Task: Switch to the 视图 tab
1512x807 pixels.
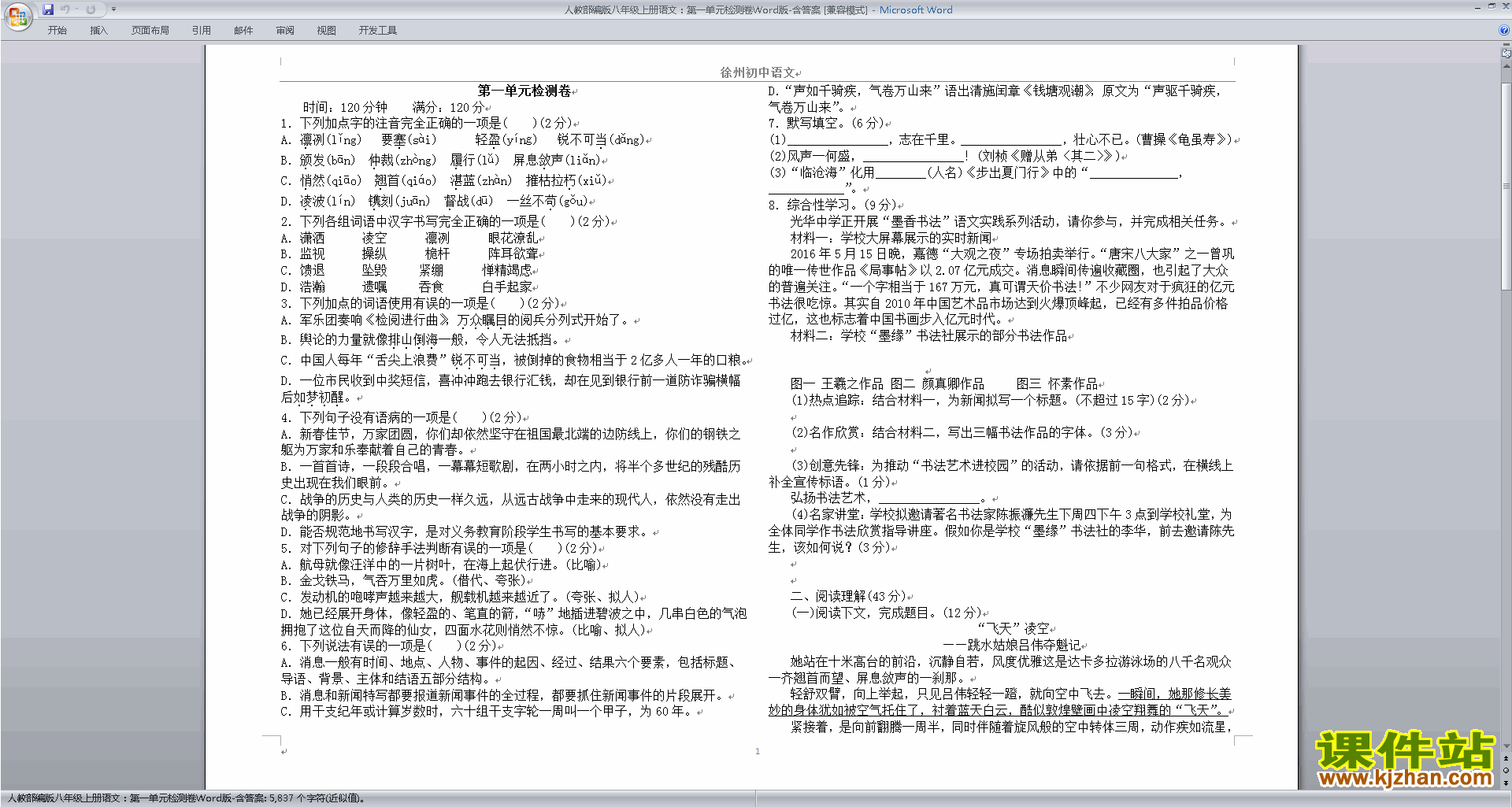Action: coord(326,31)
